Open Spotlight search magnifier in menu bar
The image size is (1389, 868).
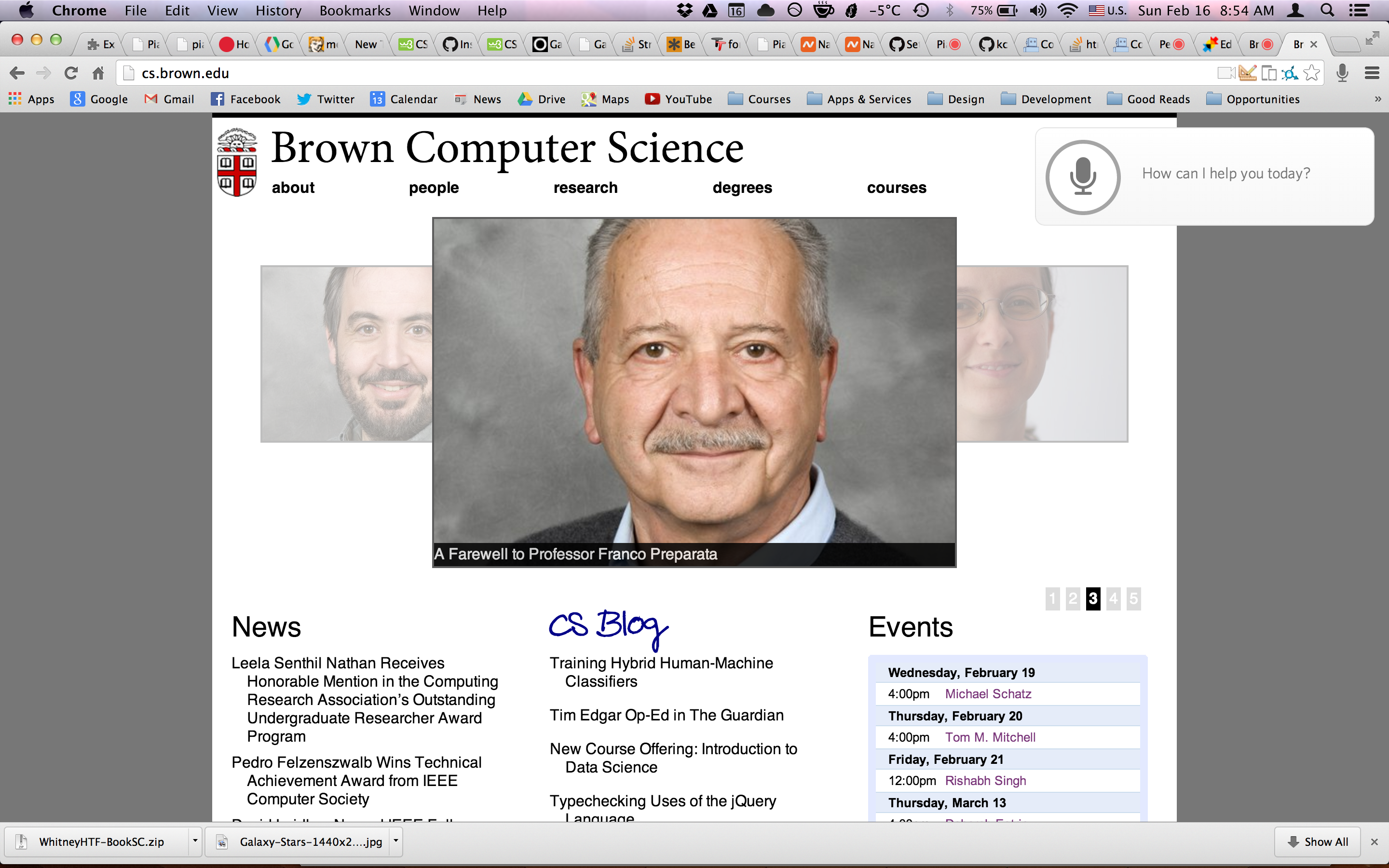[1326, 10]
